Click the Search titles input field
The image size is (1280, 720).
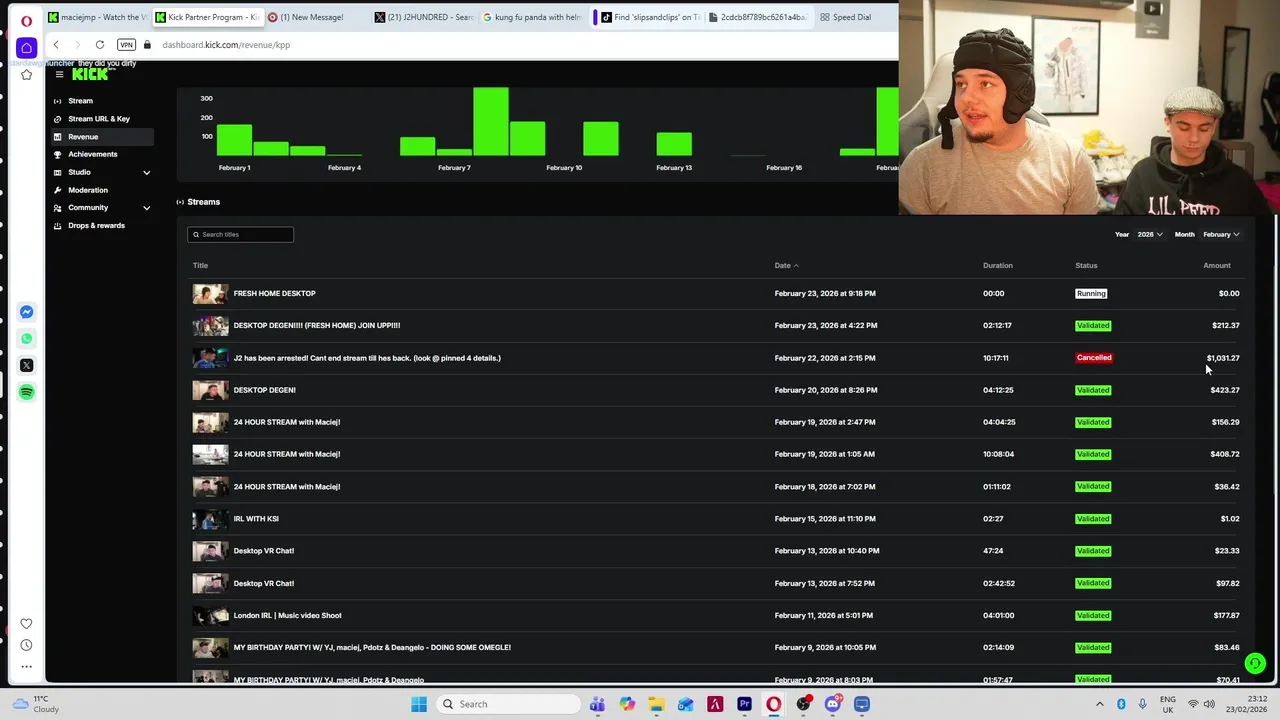240,234
